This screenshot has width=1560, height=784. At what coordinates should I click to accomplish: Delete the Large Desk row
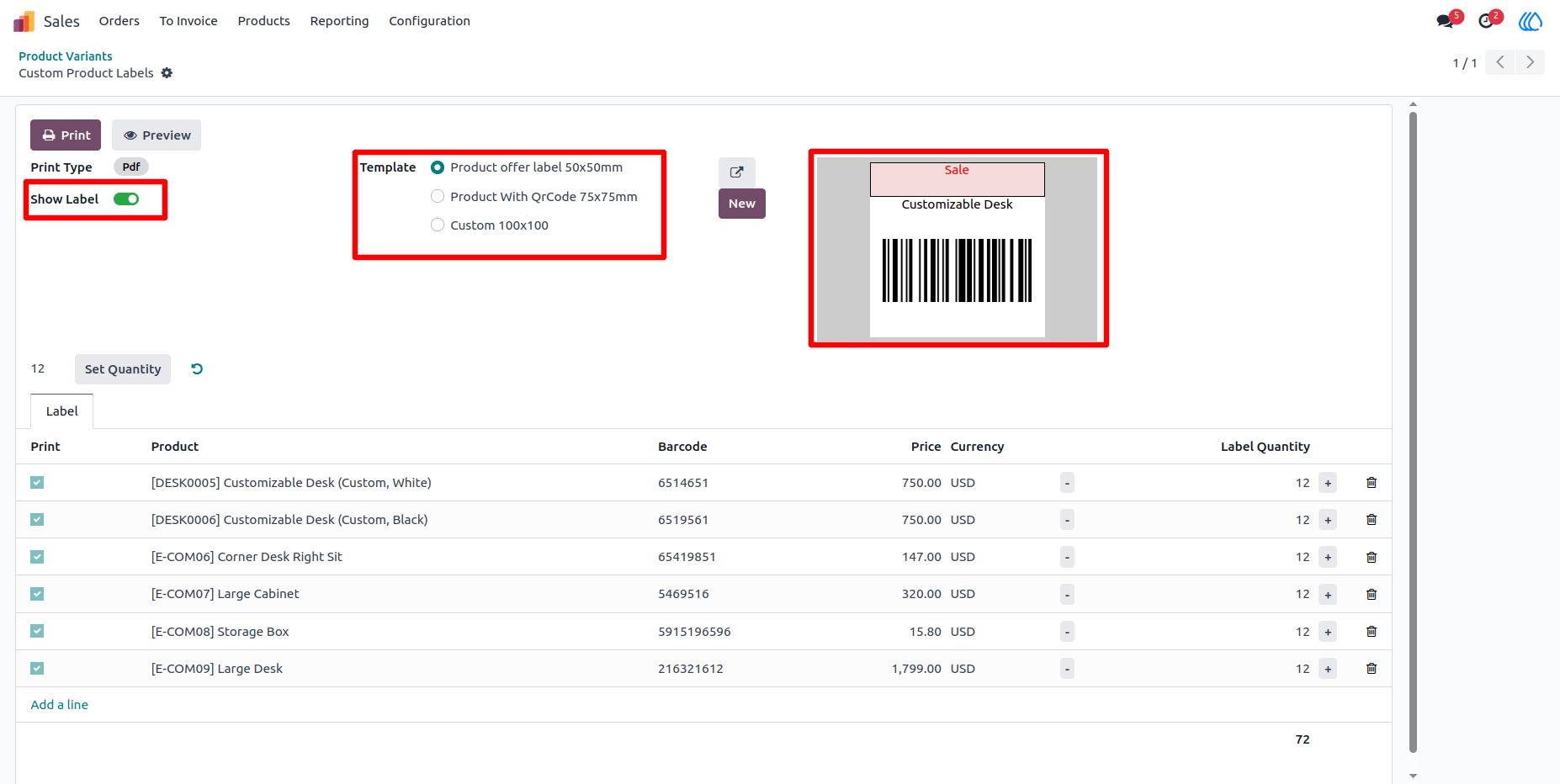pos(1372,669)
